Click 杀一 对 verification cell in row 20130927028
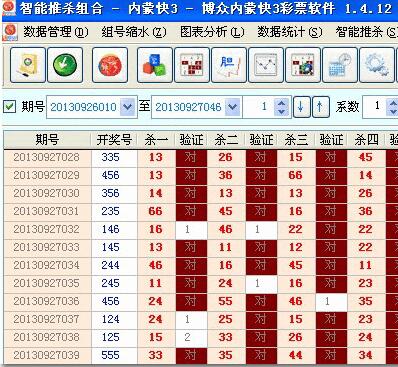 (191, 157)
